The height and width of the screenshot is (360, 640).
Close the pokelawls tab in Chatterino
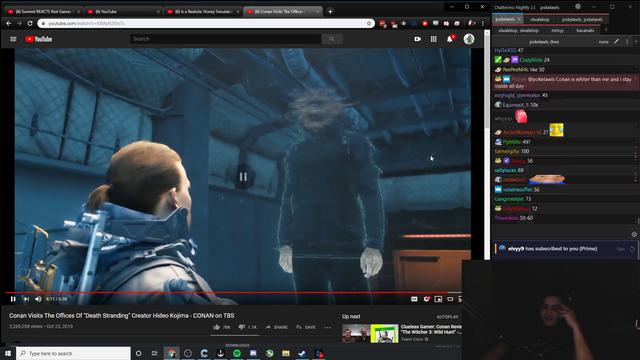point(519,19)
